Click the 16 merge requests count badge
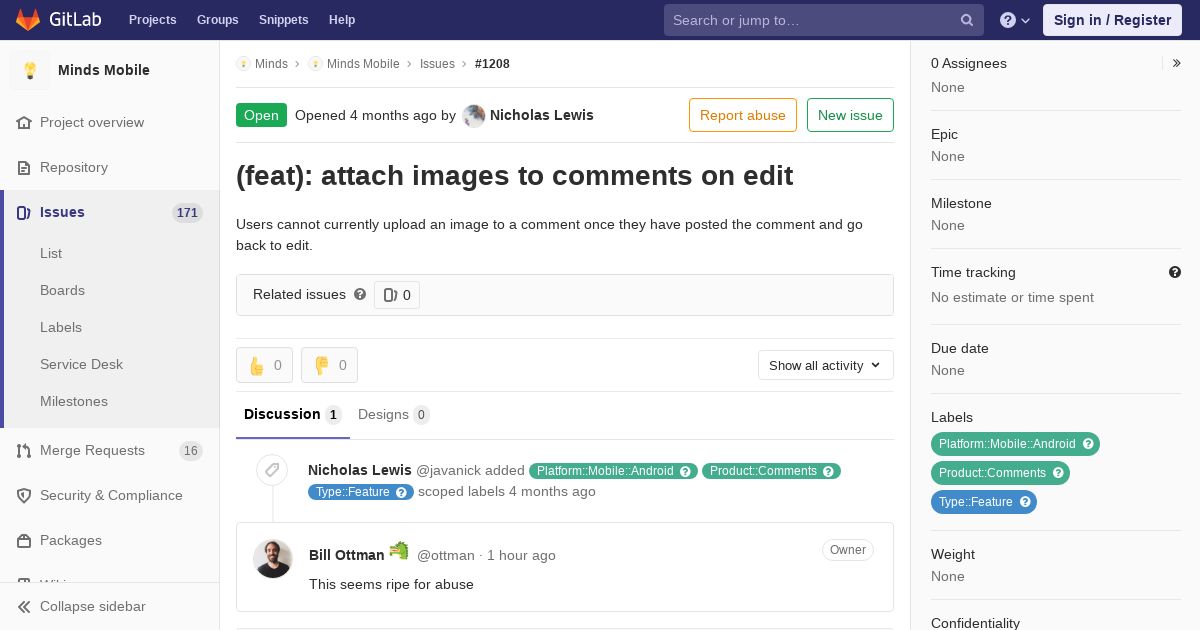The width and height of the screenshot is (1200, 630). click(191, 451)
